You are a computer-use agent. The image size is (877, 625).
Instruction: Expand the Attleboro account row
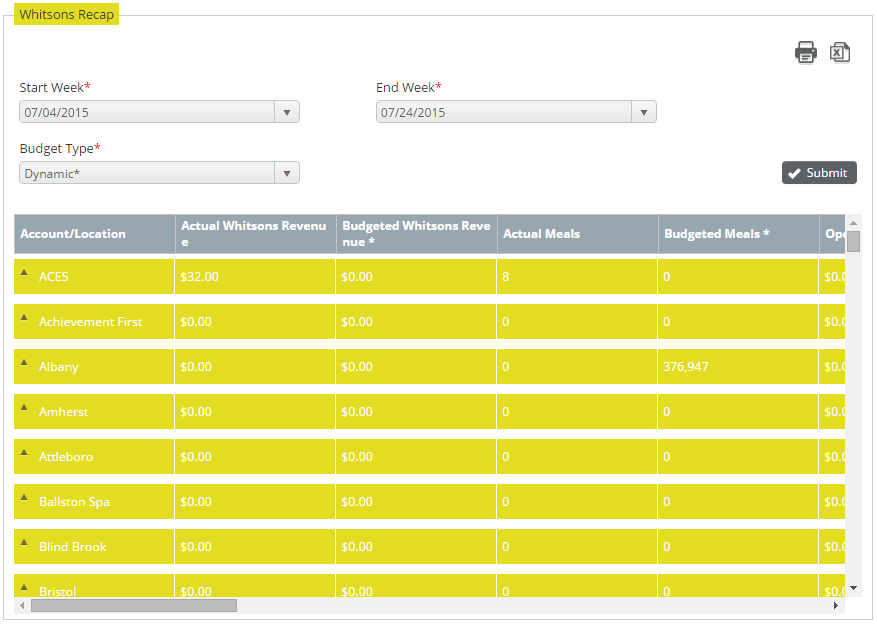coord(25,453)
